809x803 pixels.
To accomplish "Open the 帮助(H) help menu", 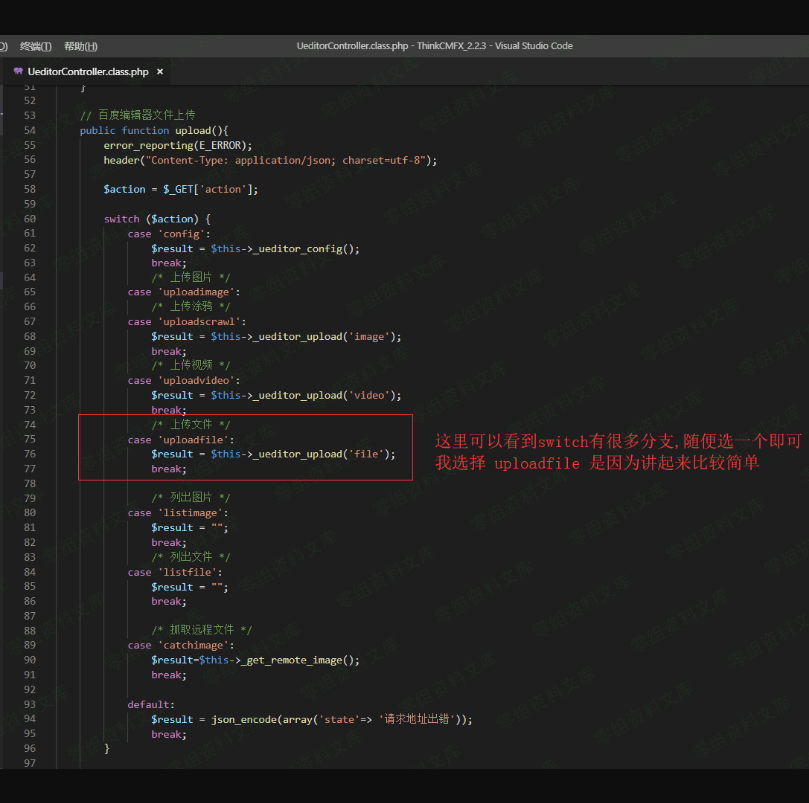I will click(x=80, y=46).
